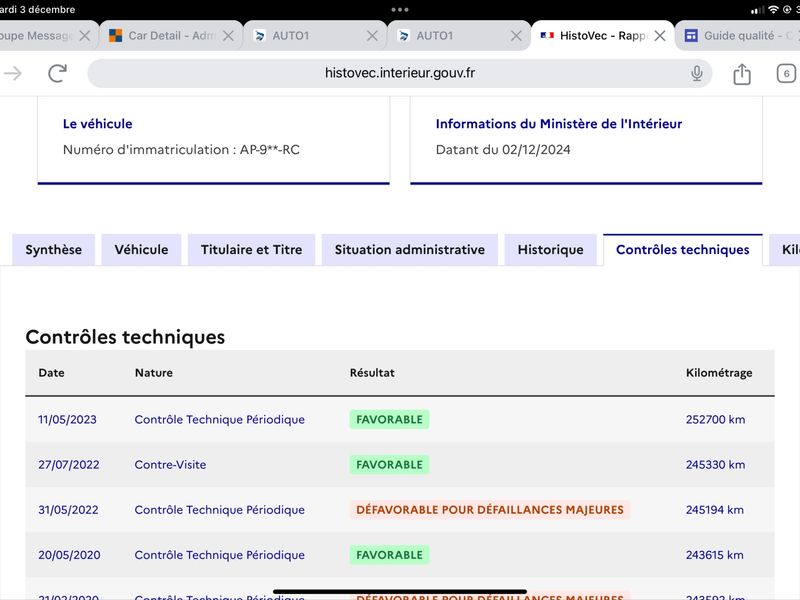This screenshot has width=800, height=600.
Task: Click the date 11/05/2023
Action: pyautogui.click(x=67, y=419)
